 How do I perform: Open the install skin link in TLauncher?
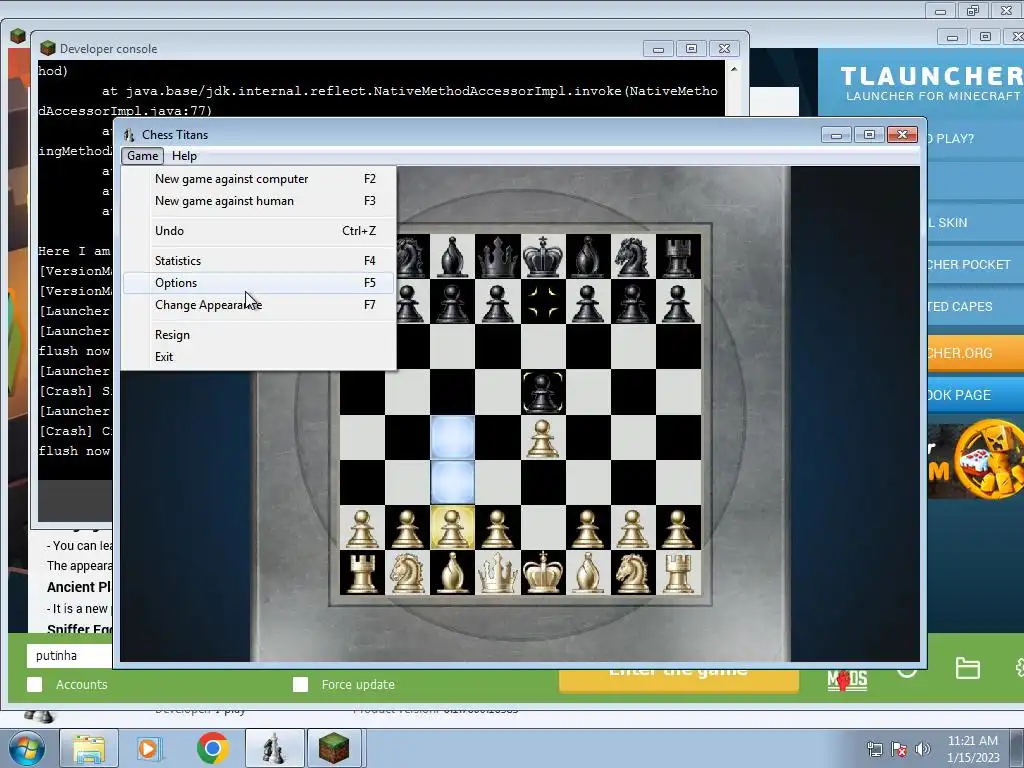[975, 223]
